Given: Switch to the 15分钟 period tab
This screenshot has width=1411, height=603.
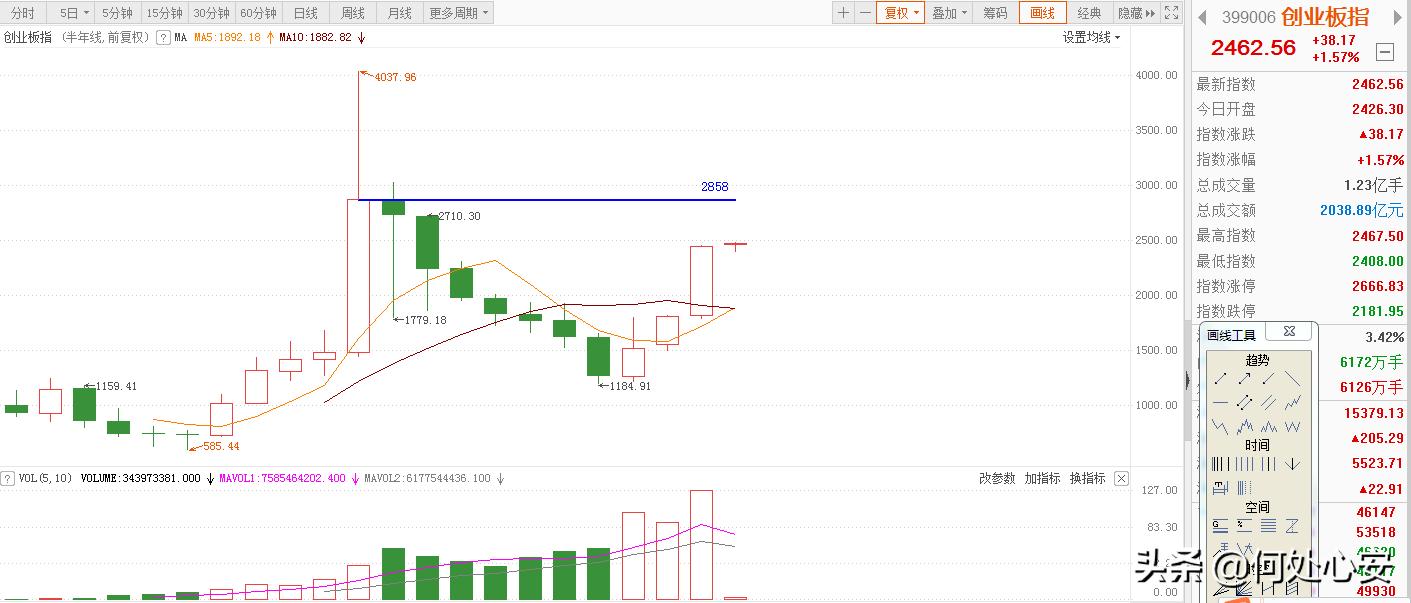Looking at the screenshot, I should (164, 13).
